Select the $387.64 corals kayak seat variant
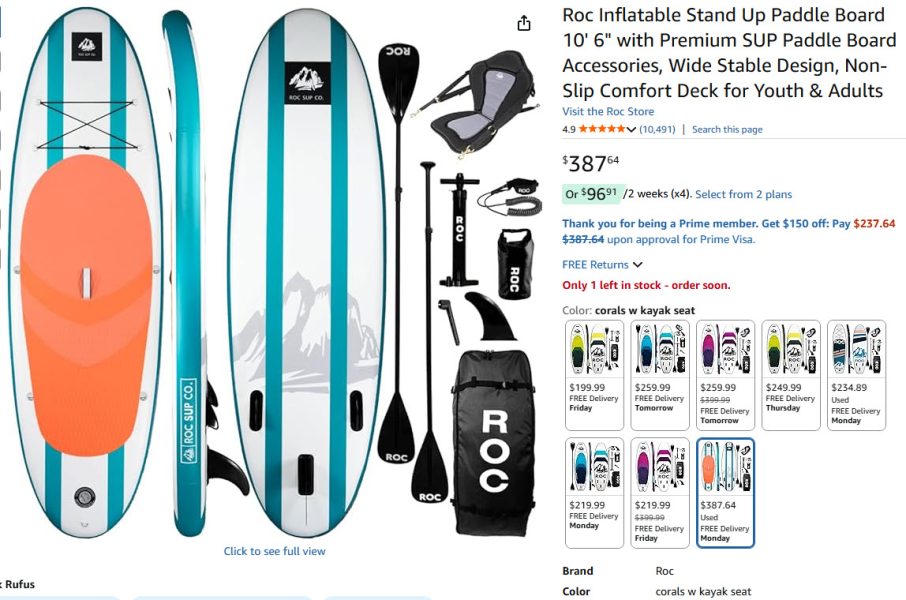The height and width of the screenshot is (600, 906). (725, 493)
